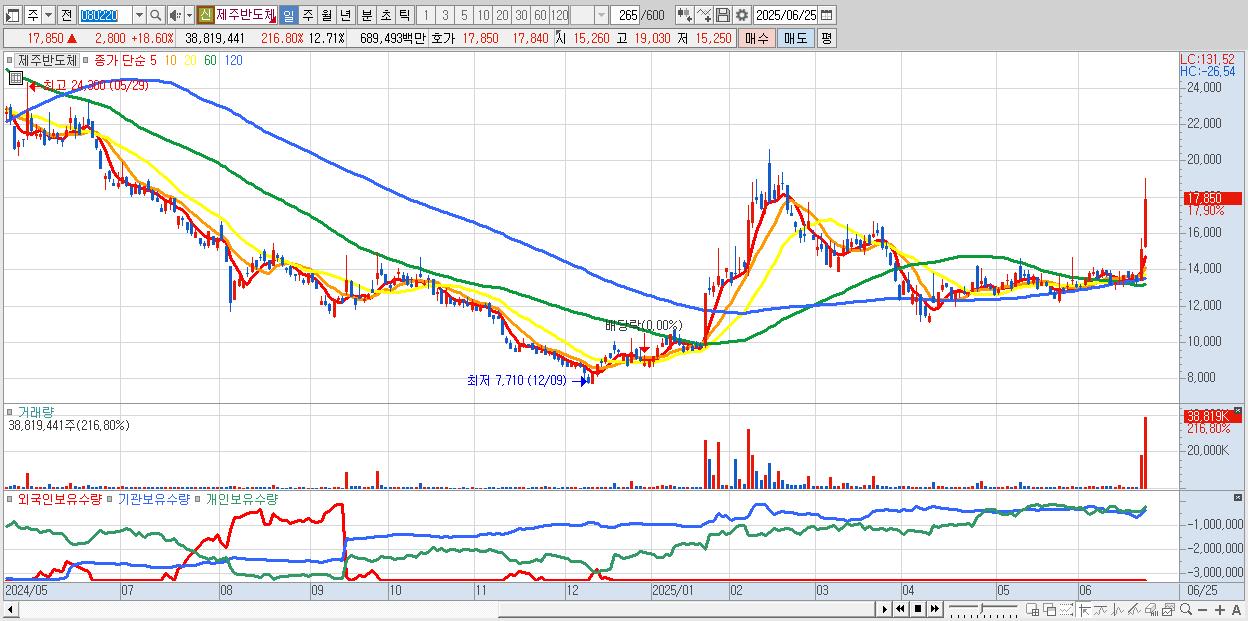Select interval 5 button
Image resolution: width=1248 pixels, height=621 pixels.
[x=464, y=15]
